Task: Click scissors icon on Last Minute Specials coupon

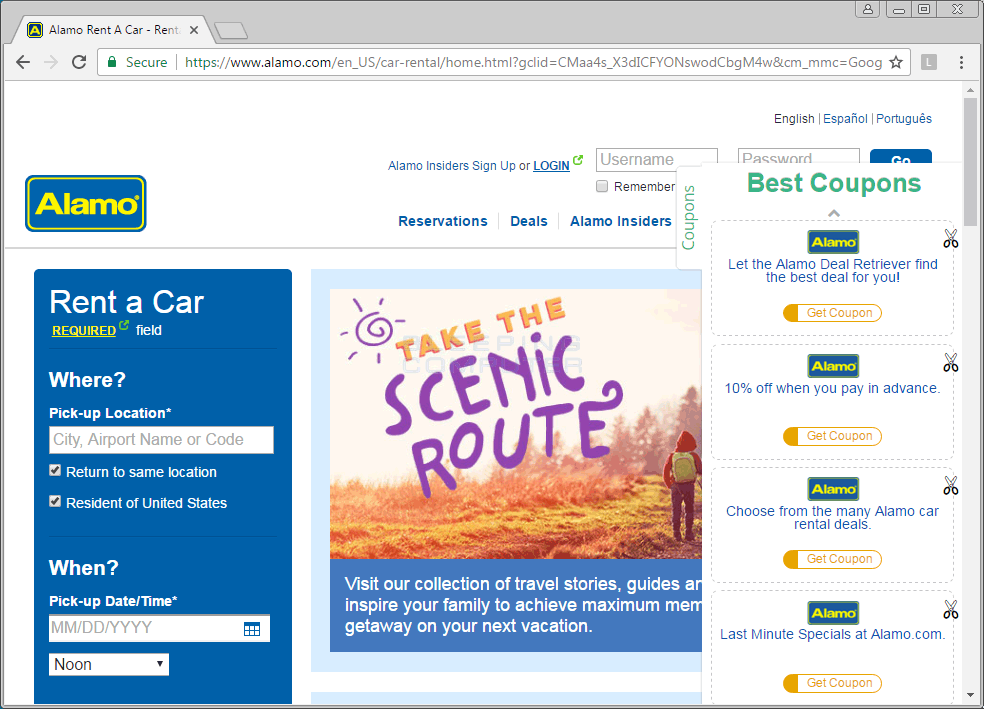Action: coord(950,609)
